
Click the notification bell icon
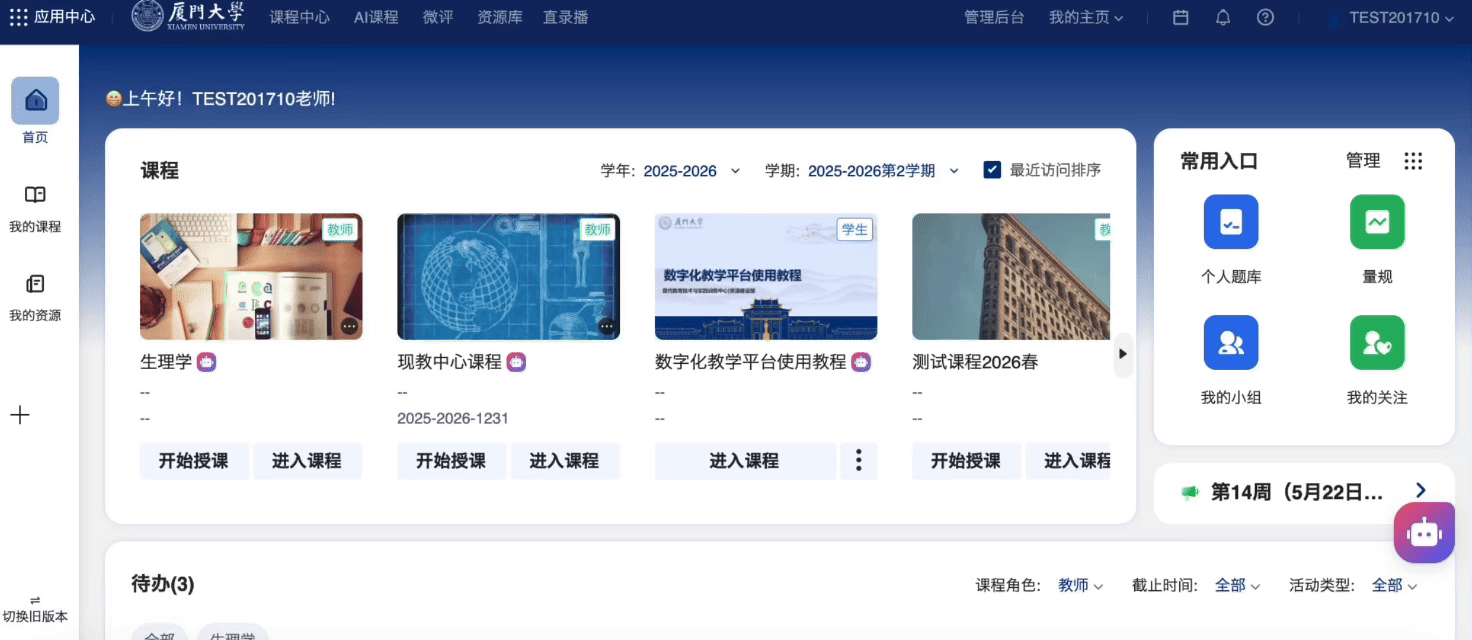coord(1223,18)
